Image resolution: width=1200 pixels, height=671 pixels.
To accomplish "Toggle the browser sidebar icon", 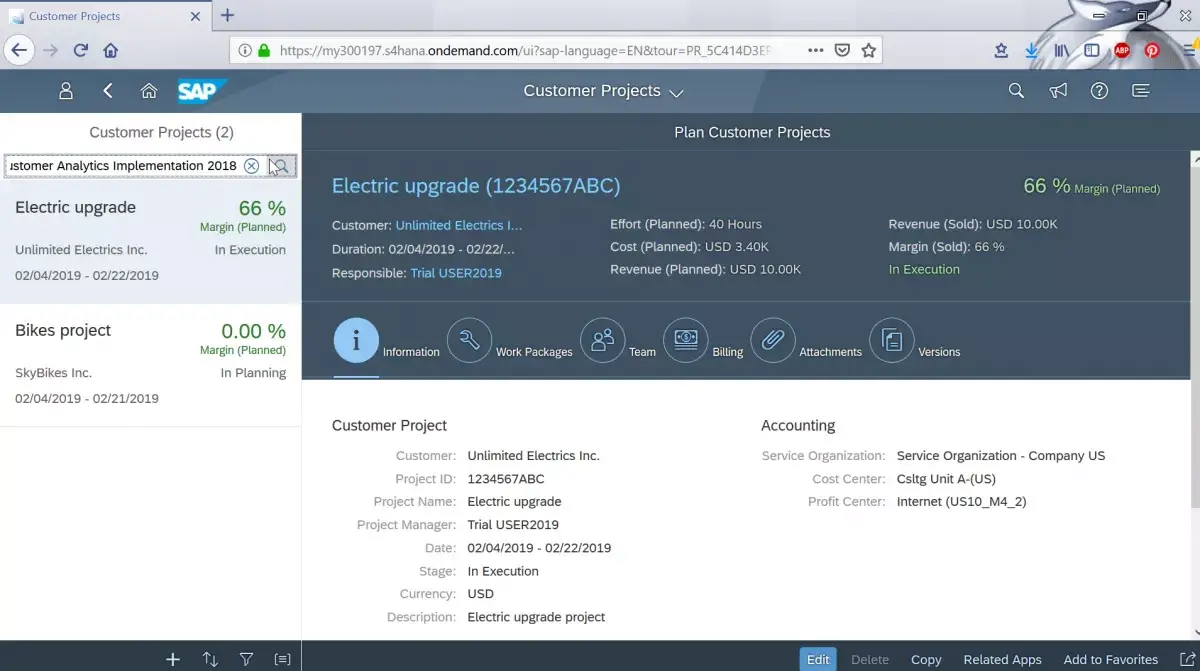I will click(1092, 50).
